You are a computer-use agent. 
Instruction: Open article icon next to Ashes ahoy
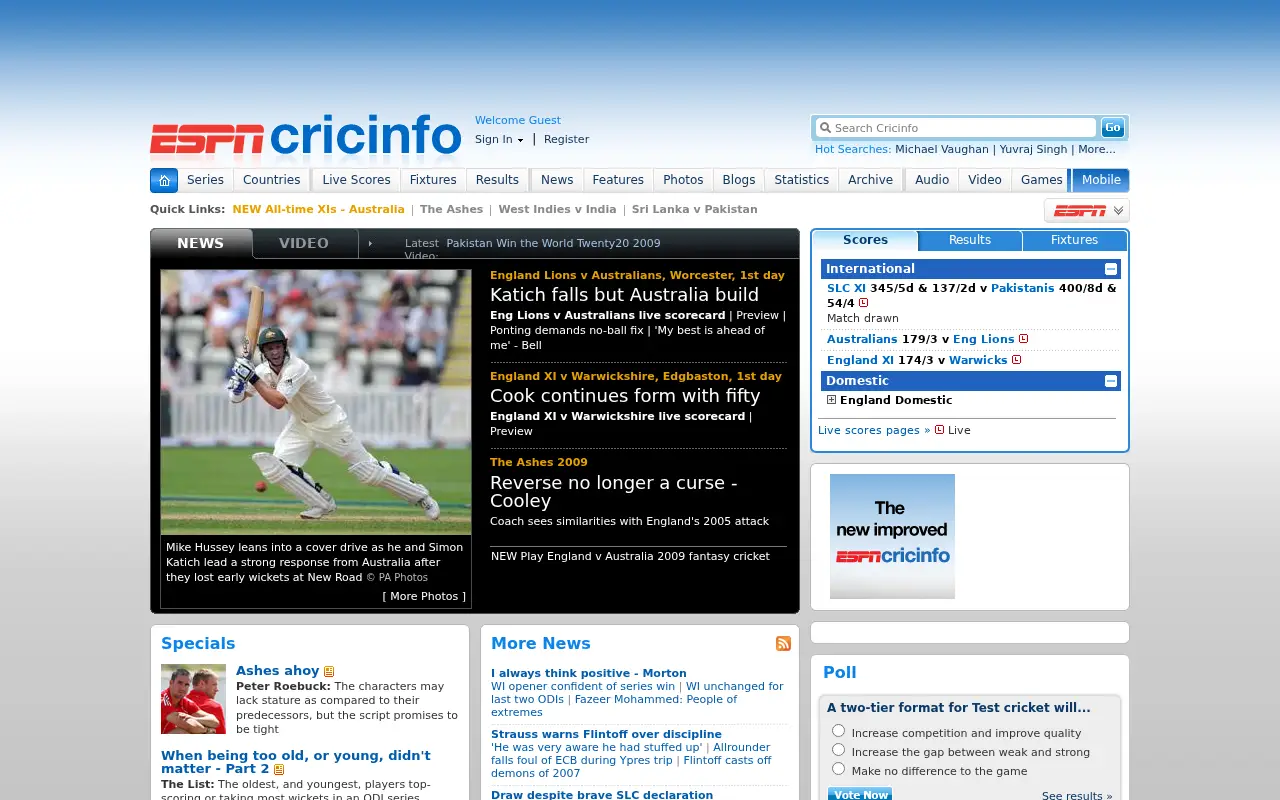[329, 671]
